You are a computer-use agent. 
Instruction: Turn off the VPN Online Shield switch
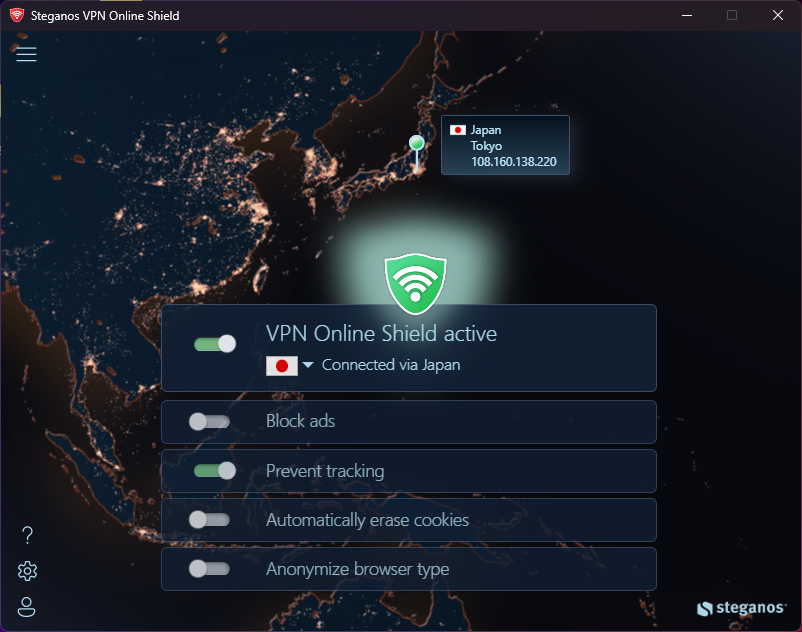tap(215, 344)
